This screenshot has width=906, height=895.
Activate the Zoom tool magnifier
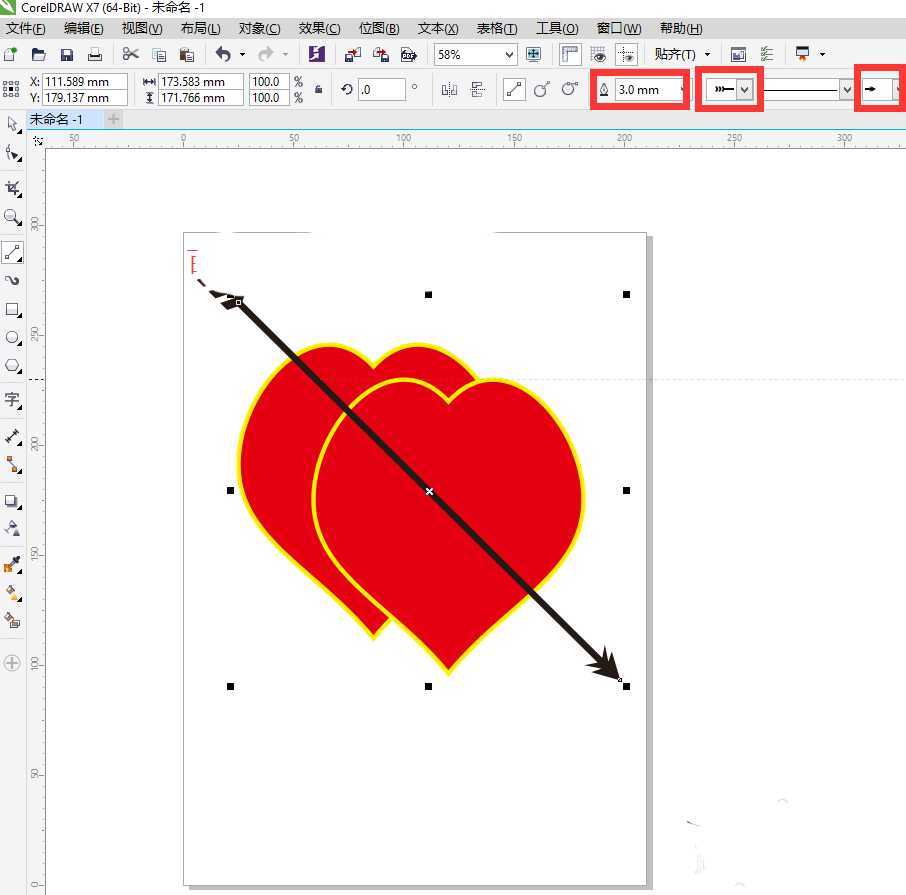[x=12, y=217]
